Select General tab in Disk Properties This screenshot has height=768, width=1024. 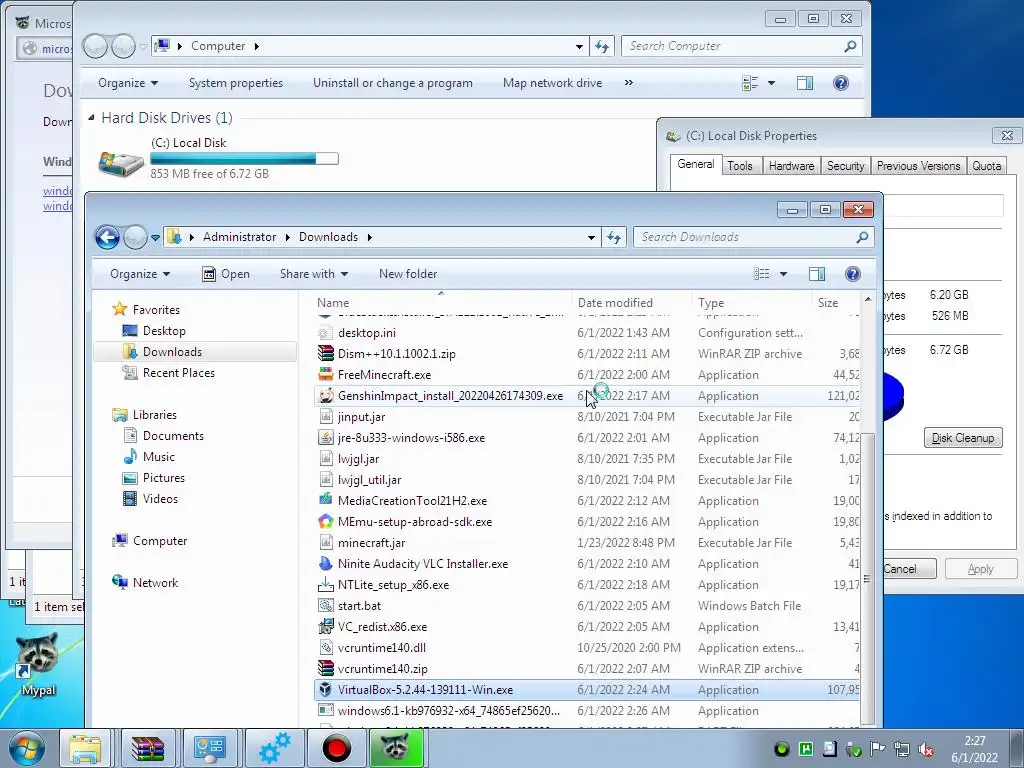coord(696,165)
